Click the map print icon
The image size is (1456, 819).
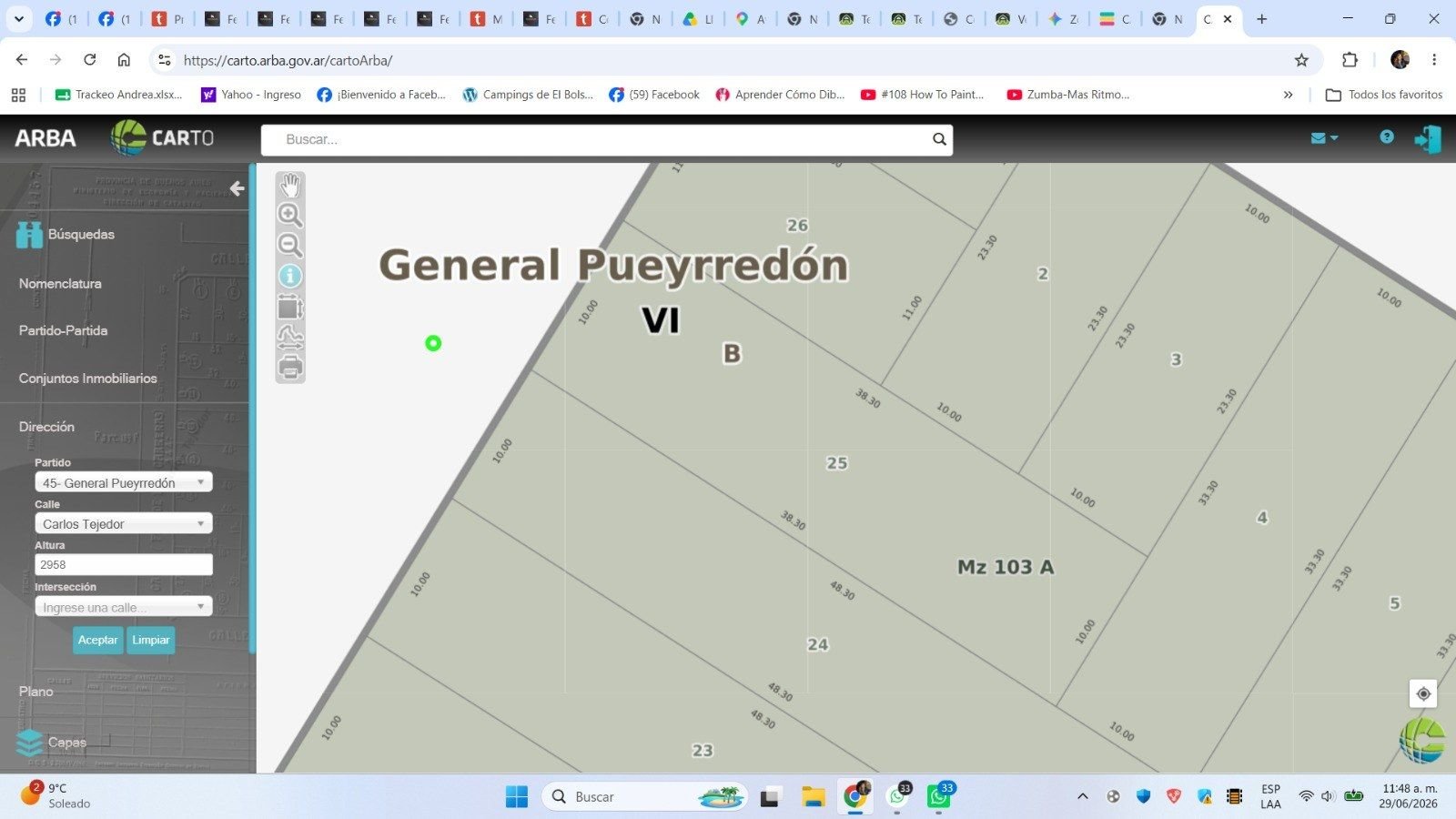click(x=290, y=367)
